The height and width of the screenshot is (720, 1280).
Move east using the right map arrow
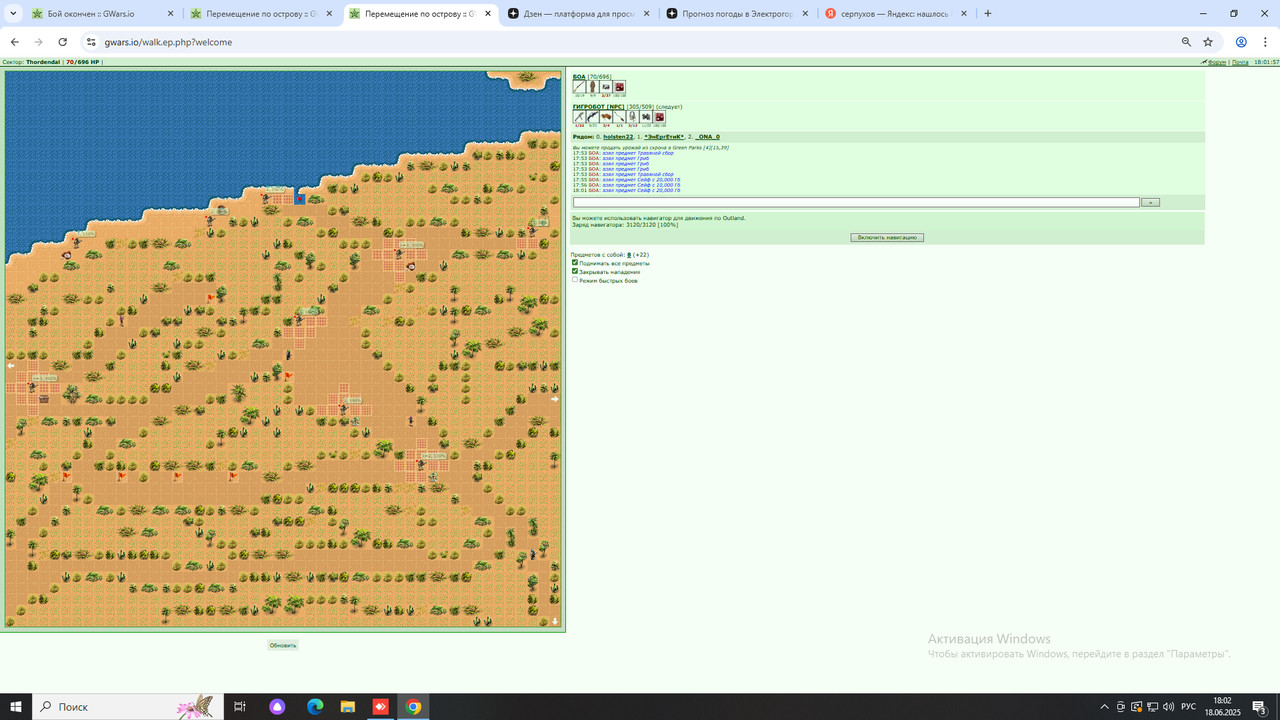tap(555, 399)
